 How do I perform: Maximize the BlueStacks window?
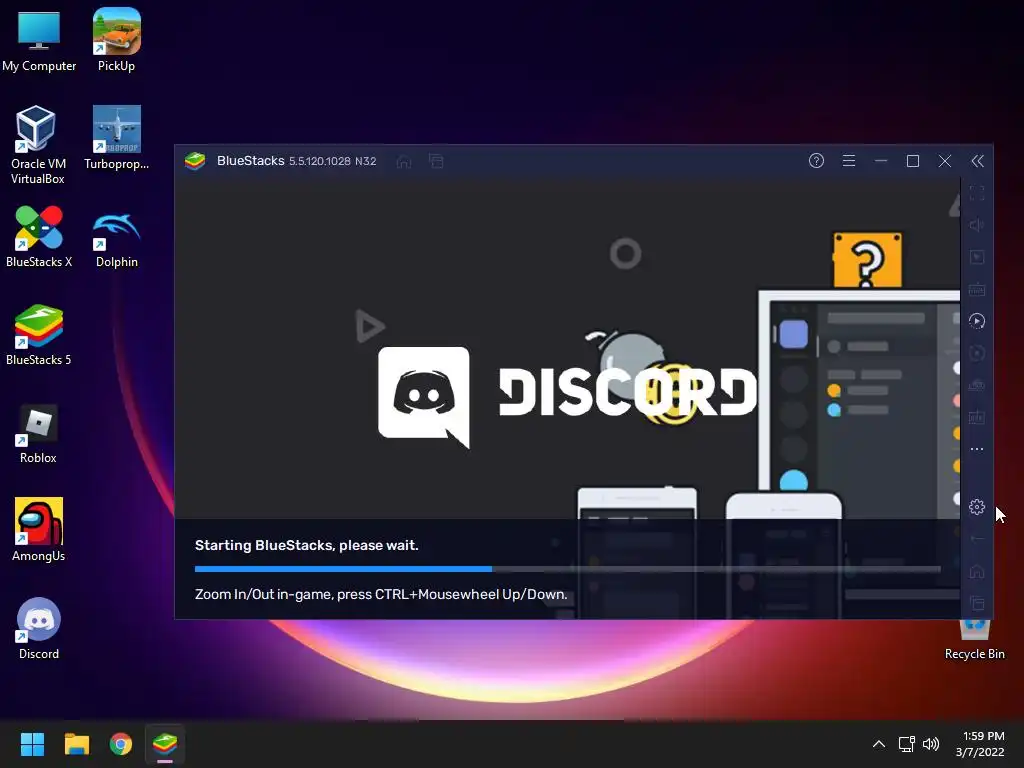(x=913, y=161)
